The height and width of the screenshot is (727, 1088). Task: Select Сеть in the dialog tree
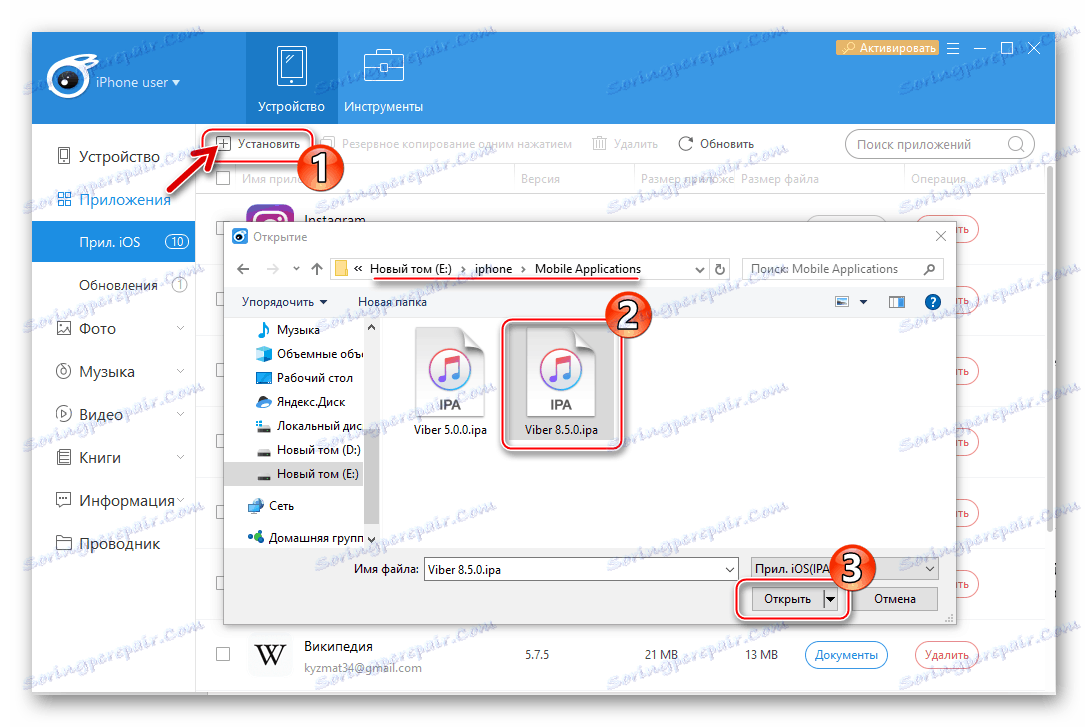271,506
